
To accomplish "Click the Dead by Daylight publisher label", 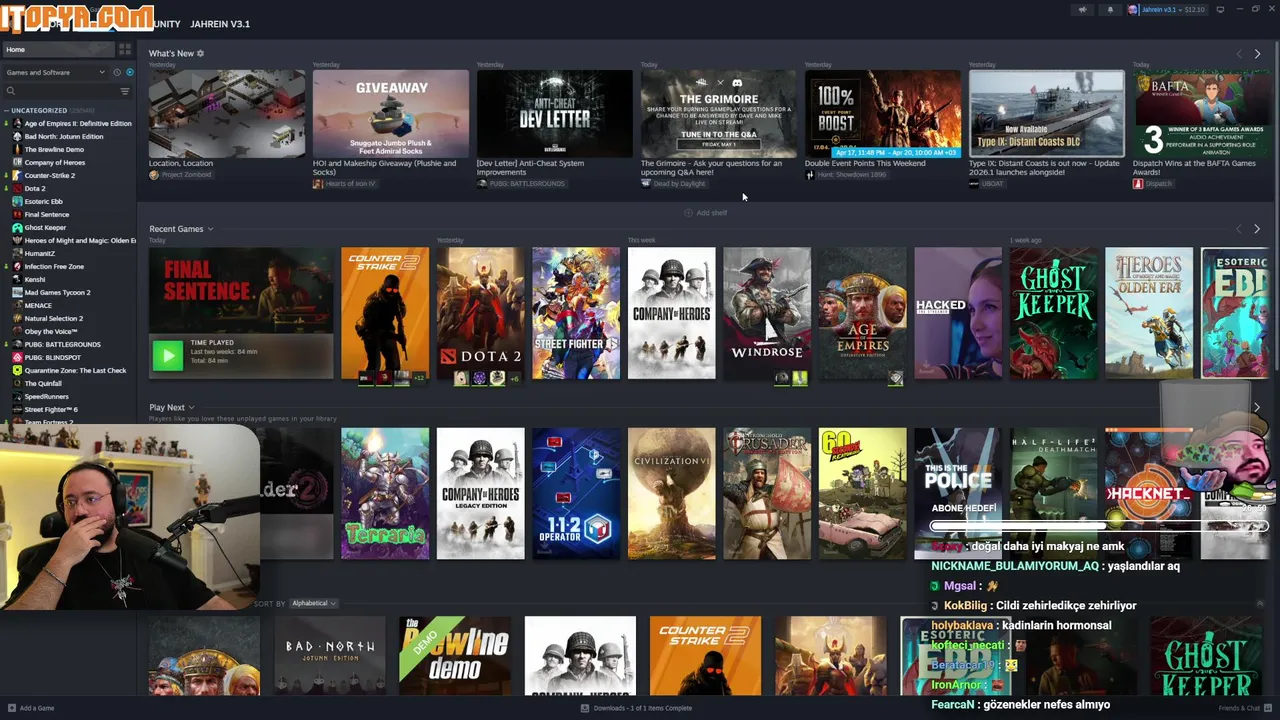I will [x=673, y=184].
